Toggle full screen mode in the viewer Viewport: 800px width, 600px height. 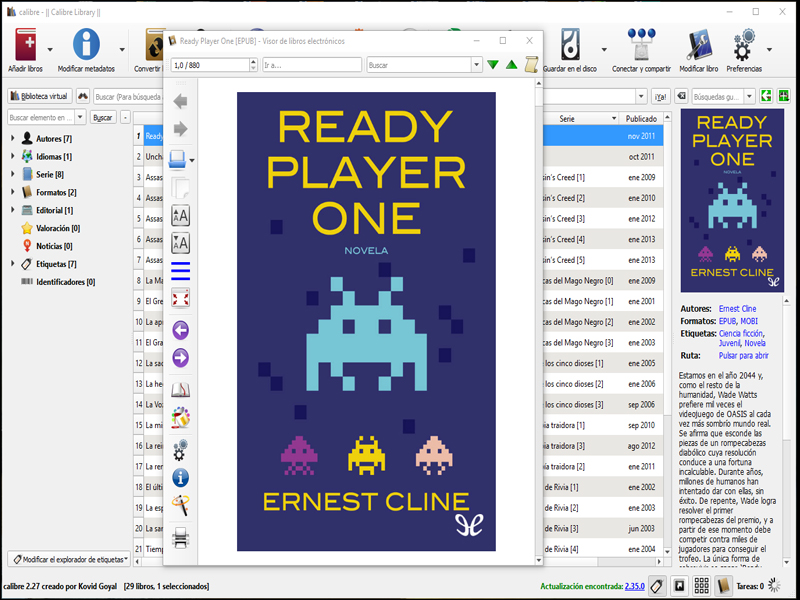pos(181,298)
